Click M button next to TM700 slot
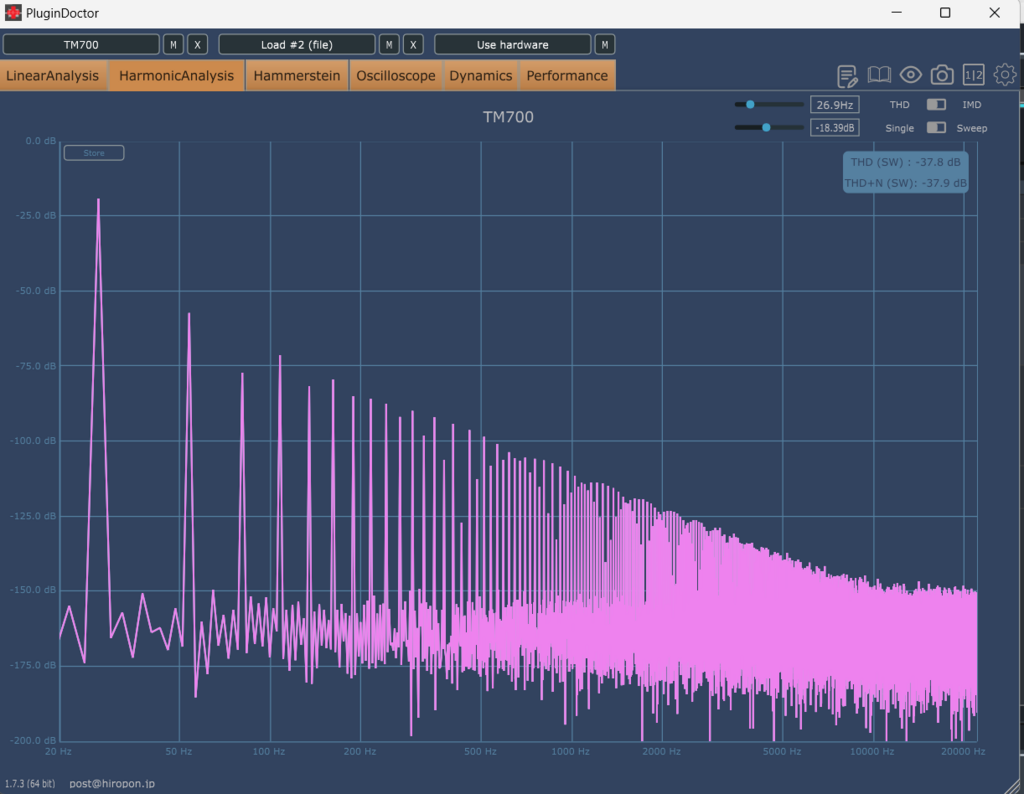 point(173,44)
